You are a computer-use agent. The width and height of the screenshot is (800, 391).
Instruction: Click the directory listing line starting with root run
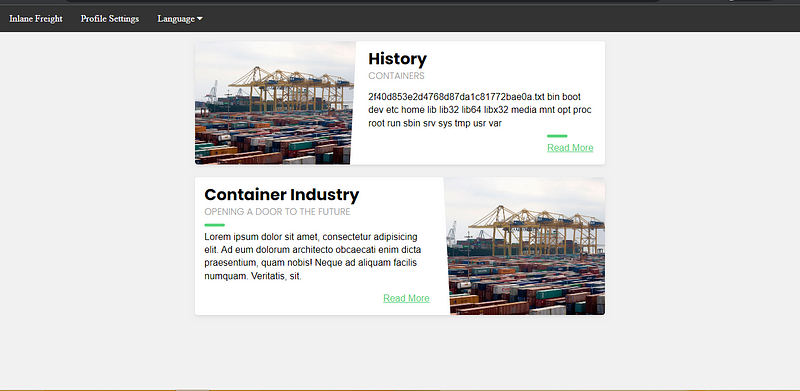click(435, 124)
